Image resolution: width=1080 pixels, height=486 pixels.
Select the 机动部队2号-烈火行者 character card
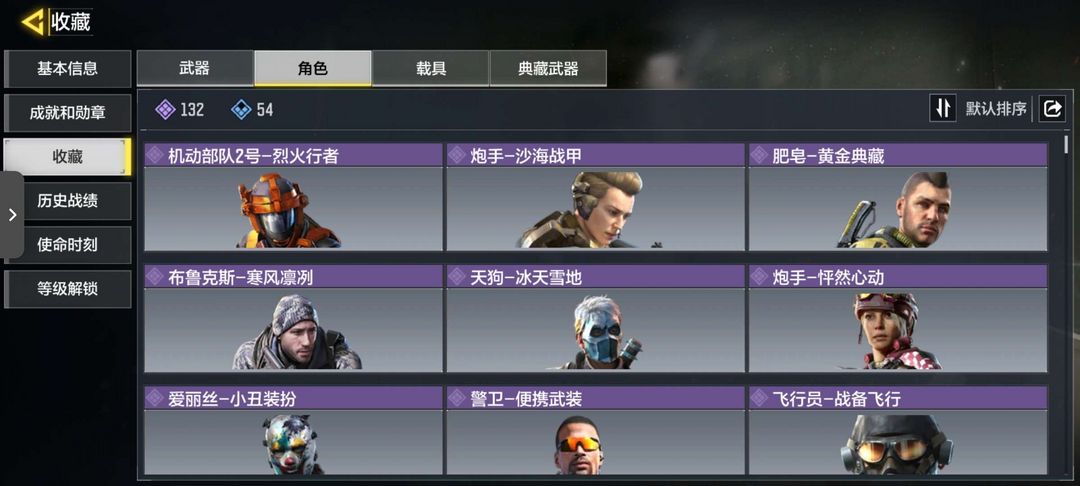[x=293, y=197]
